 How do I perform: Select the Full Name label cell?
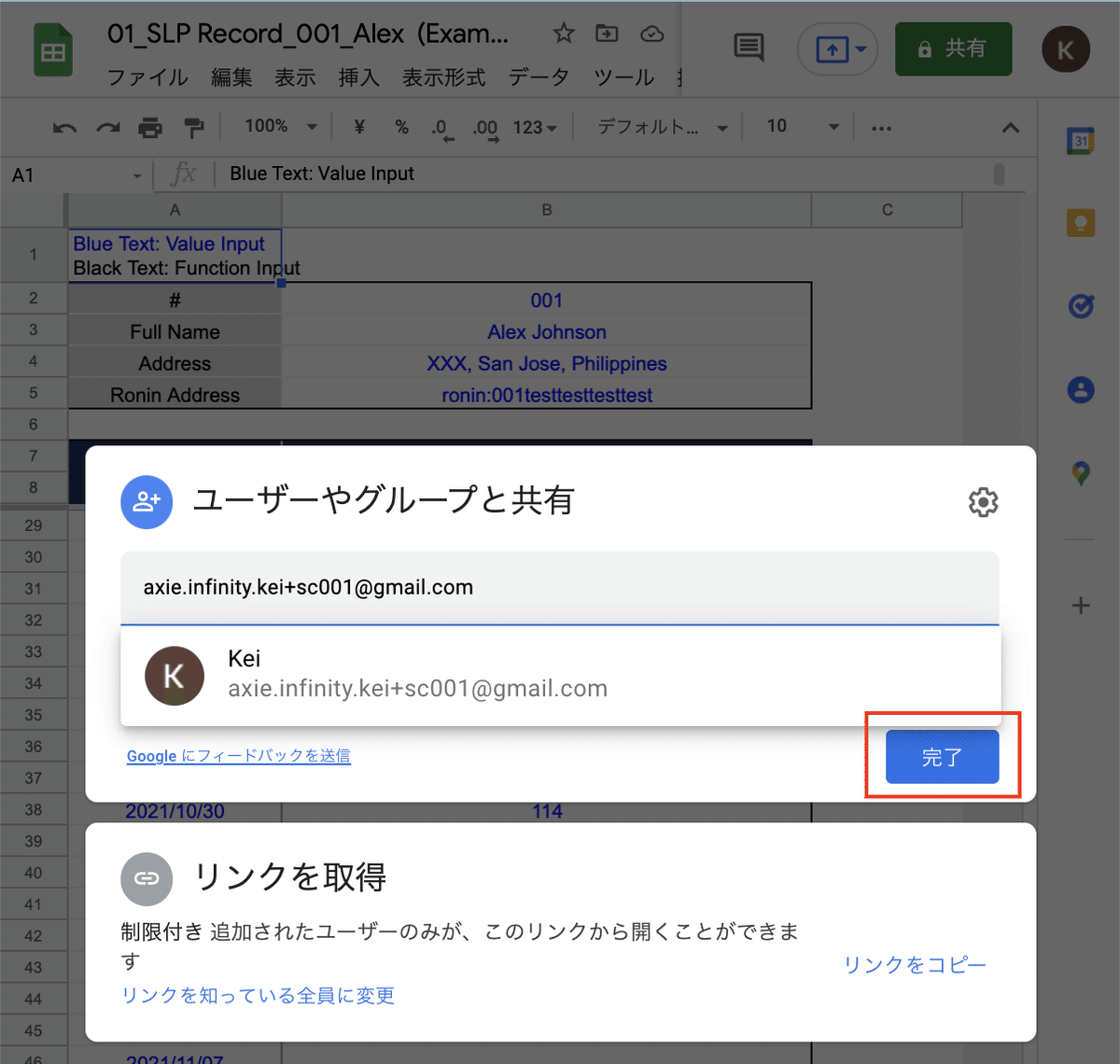point(175,331)
